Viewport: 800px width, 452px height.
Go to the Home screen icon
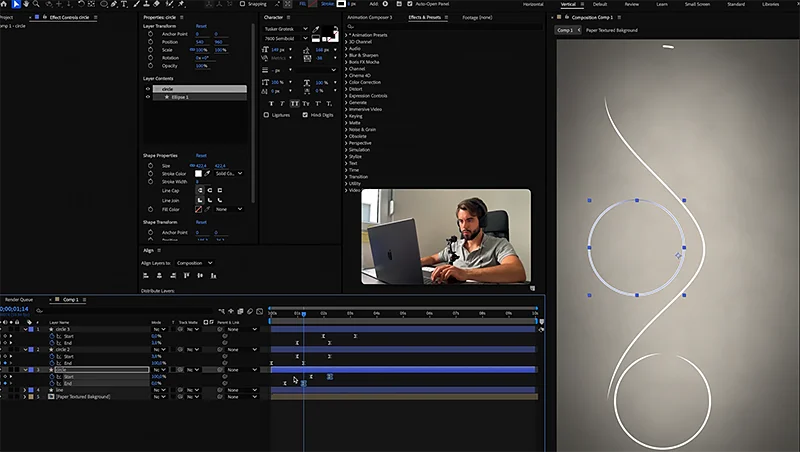click(4, 4)
